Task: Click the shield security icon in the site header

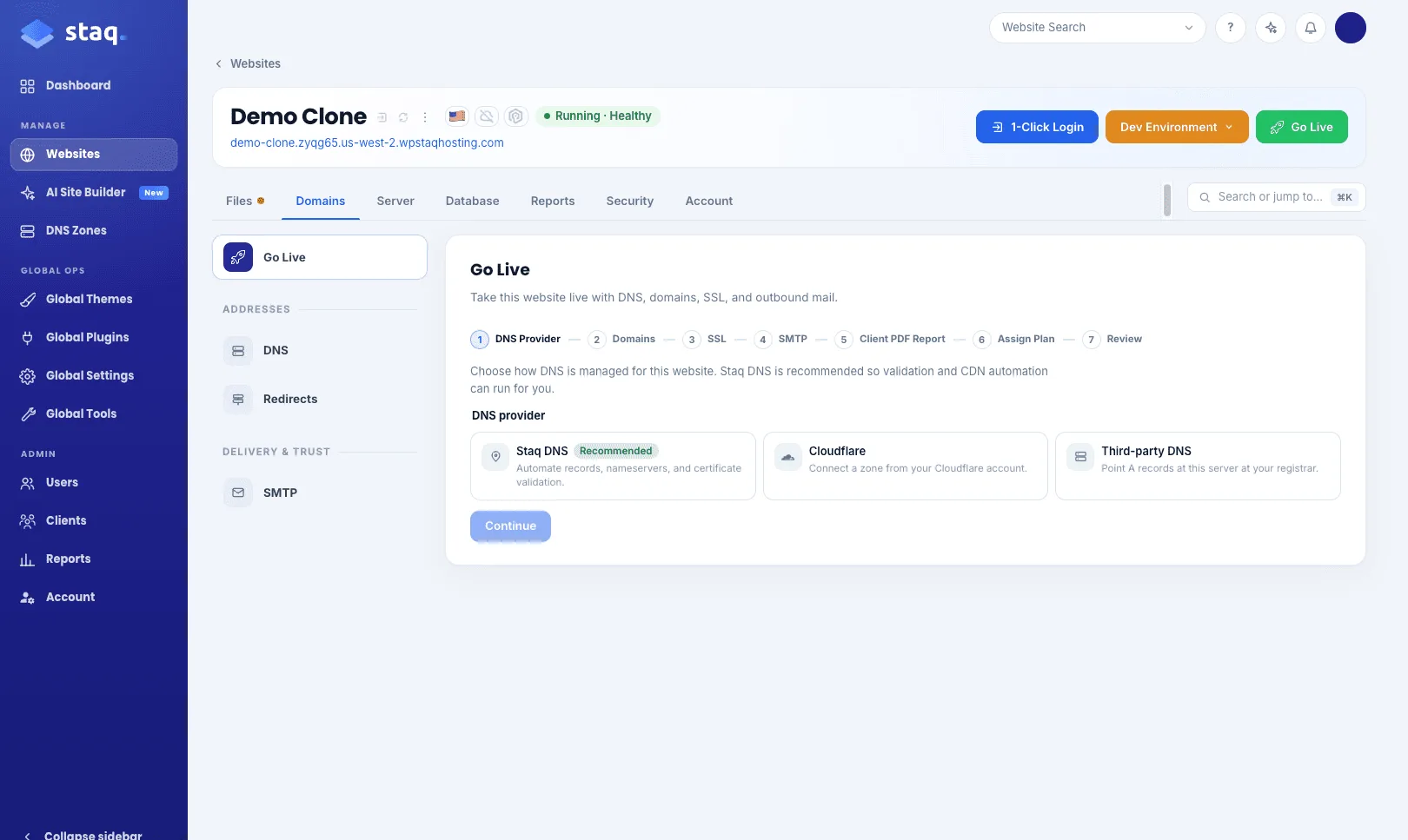Action: pyautogui.click(x=516, y=116)
